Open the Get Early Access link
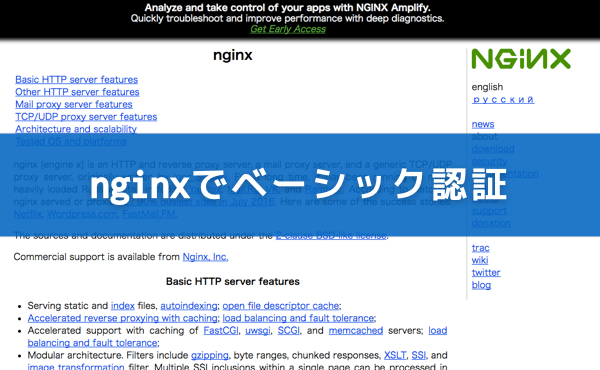Screen dimensions: 600x370 [x=288, y=29]
